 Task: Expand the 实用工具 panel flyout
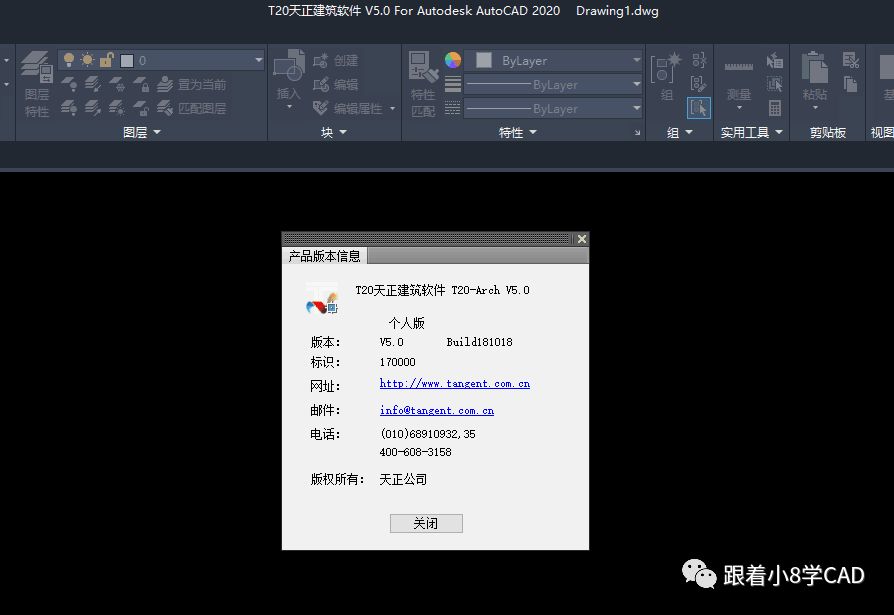tap(751, 132)
